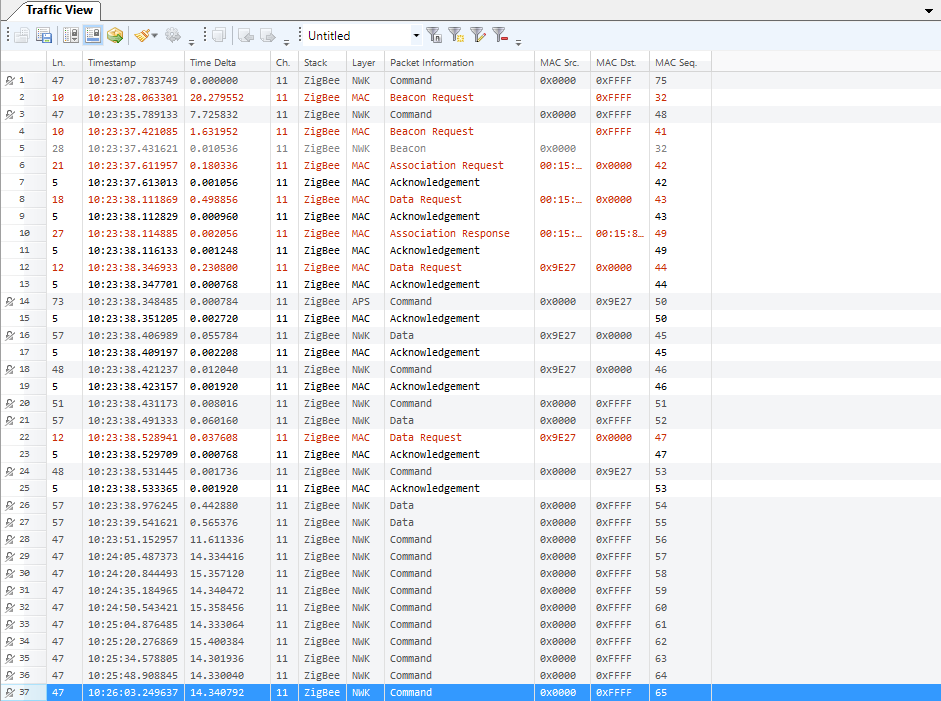Toggle the highlighted auto-scroll lock icon
The width and height of the screenshot is (941, 701).
point(92,35)
